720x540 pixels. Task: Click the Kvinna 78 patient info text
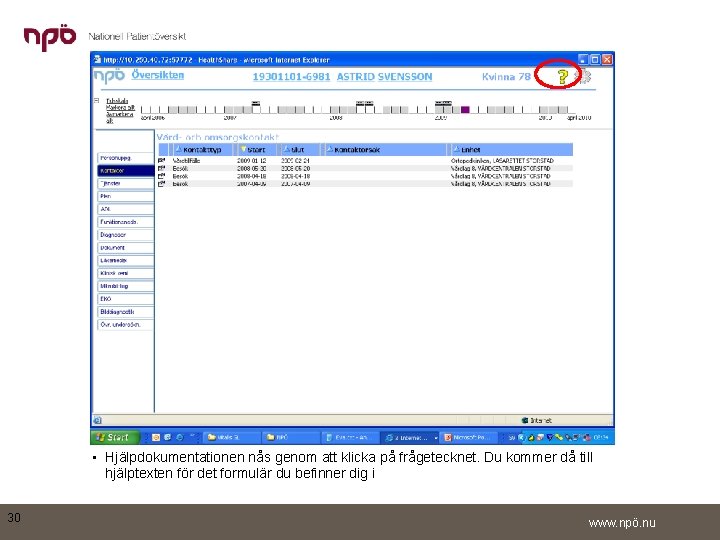506,77
